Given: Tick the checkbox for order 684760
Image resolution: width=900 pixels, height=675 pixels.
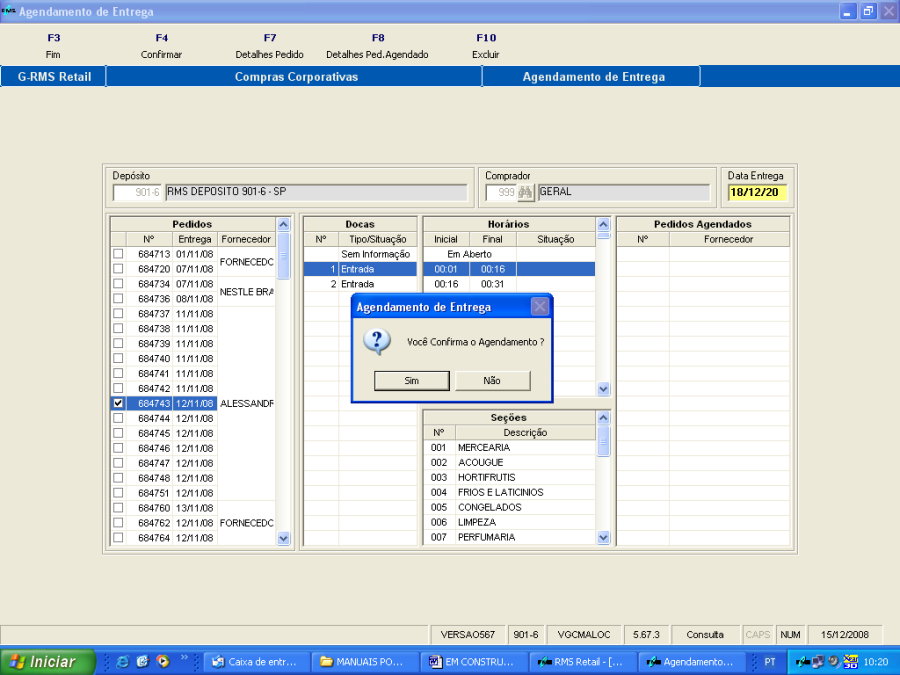Looking at the screenshot, I should click(x=118, y=508).
